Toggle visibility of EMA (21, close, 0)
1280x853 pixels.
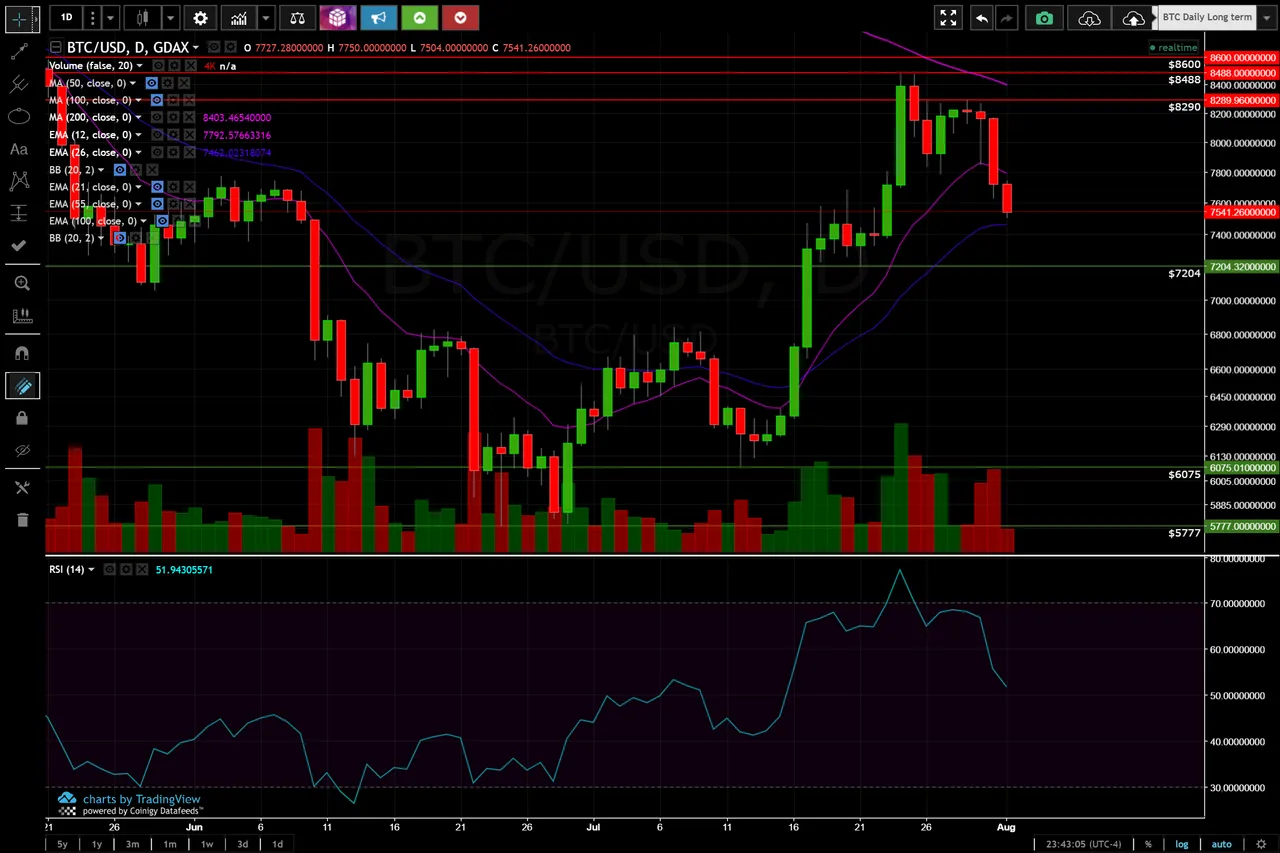coord(157,187)
